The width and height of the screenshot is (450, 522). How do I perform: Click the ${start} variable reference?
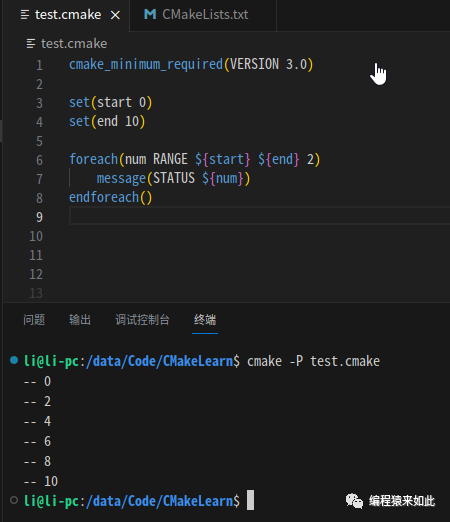[x=223, y=159]
